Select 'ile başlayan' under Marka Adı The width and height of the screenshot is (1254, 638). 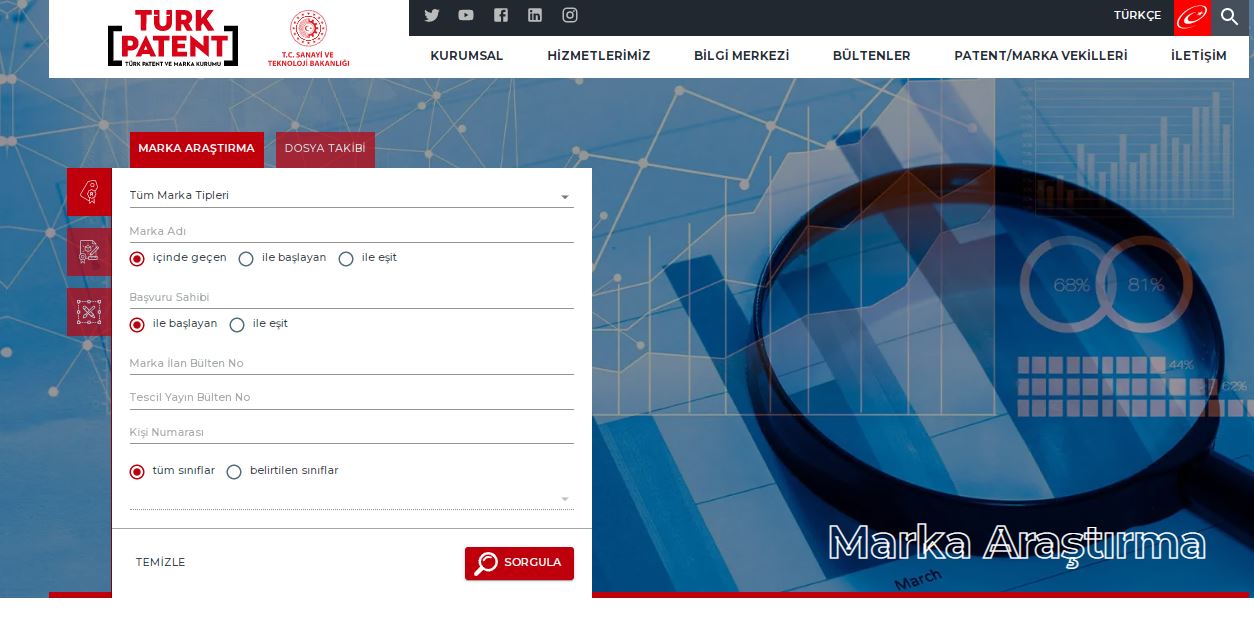246,259
